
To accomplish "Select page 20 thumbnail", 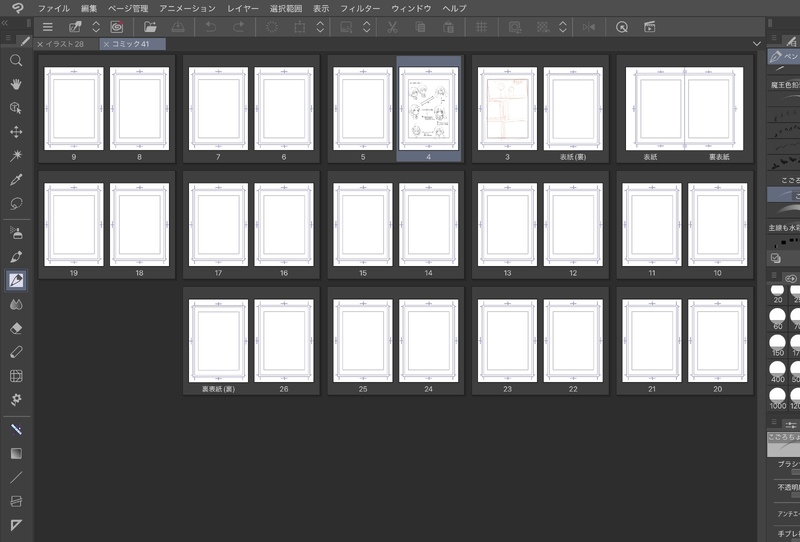I will pyautogui.click(x=717, y=340).
